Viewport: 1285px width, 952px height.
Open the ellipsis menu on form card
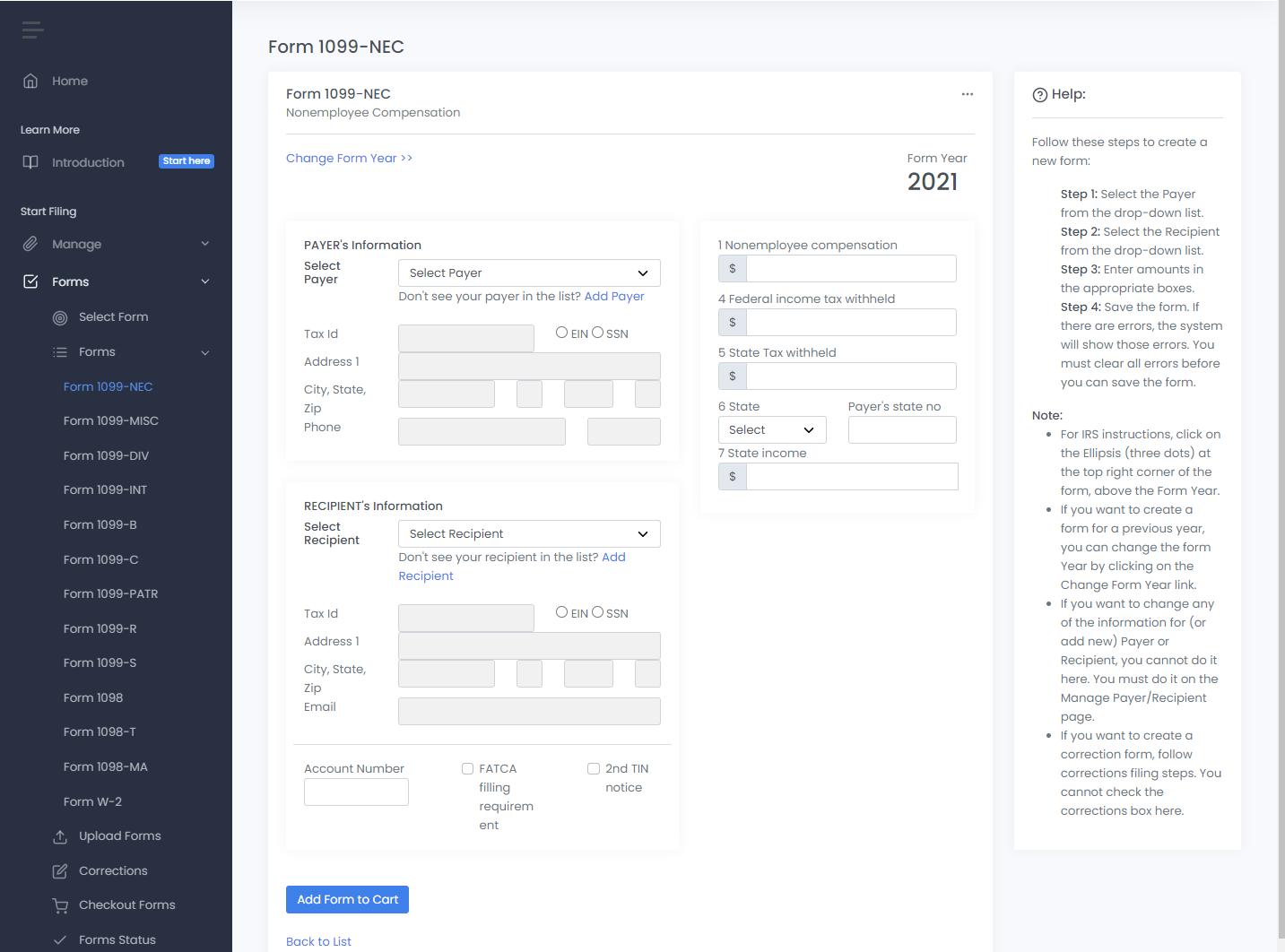coord(967,94)
